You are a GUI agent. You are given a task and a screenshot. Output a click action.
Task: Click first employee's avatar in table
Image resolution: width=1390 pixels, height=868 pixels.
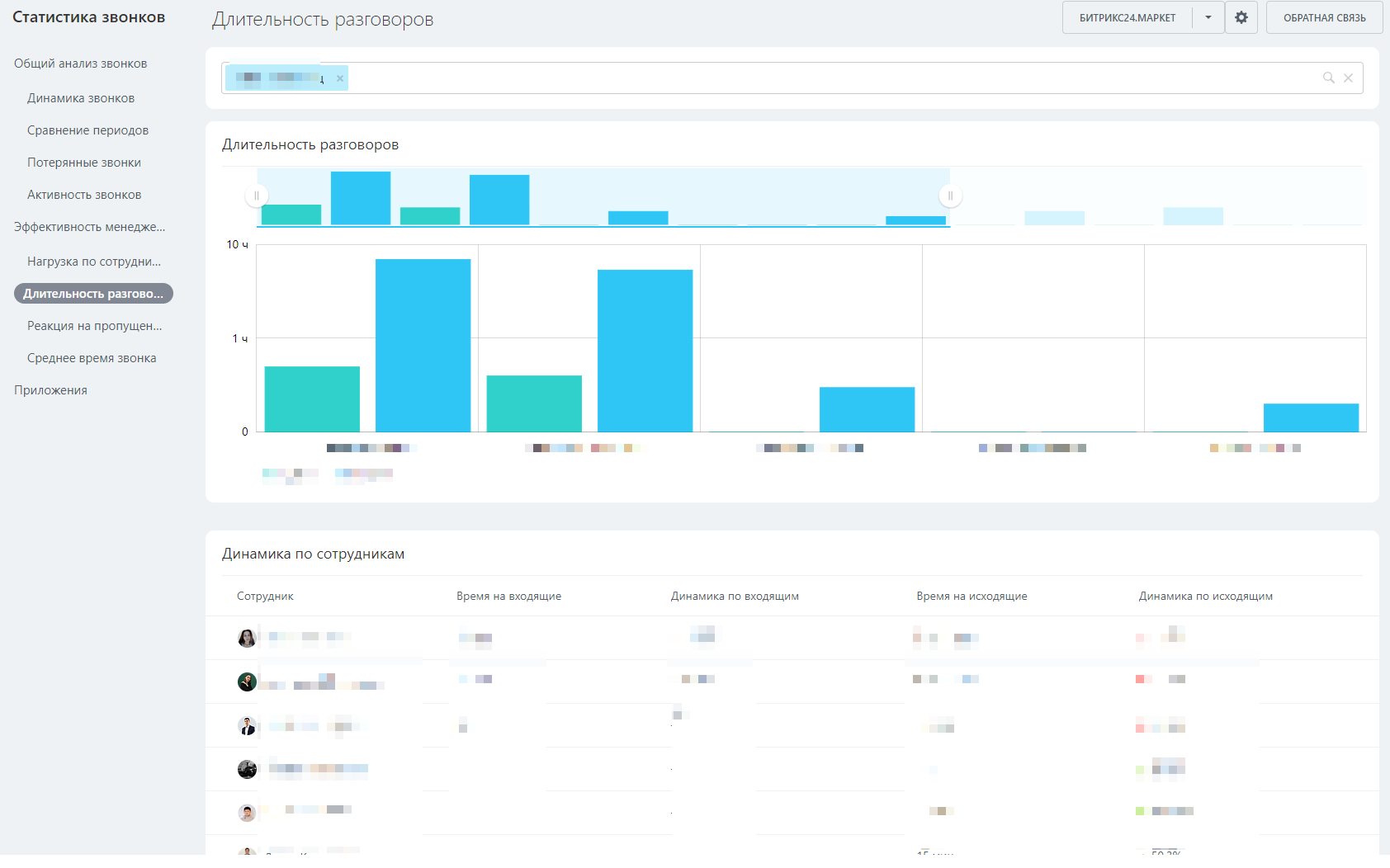click(x=247, y=638)
